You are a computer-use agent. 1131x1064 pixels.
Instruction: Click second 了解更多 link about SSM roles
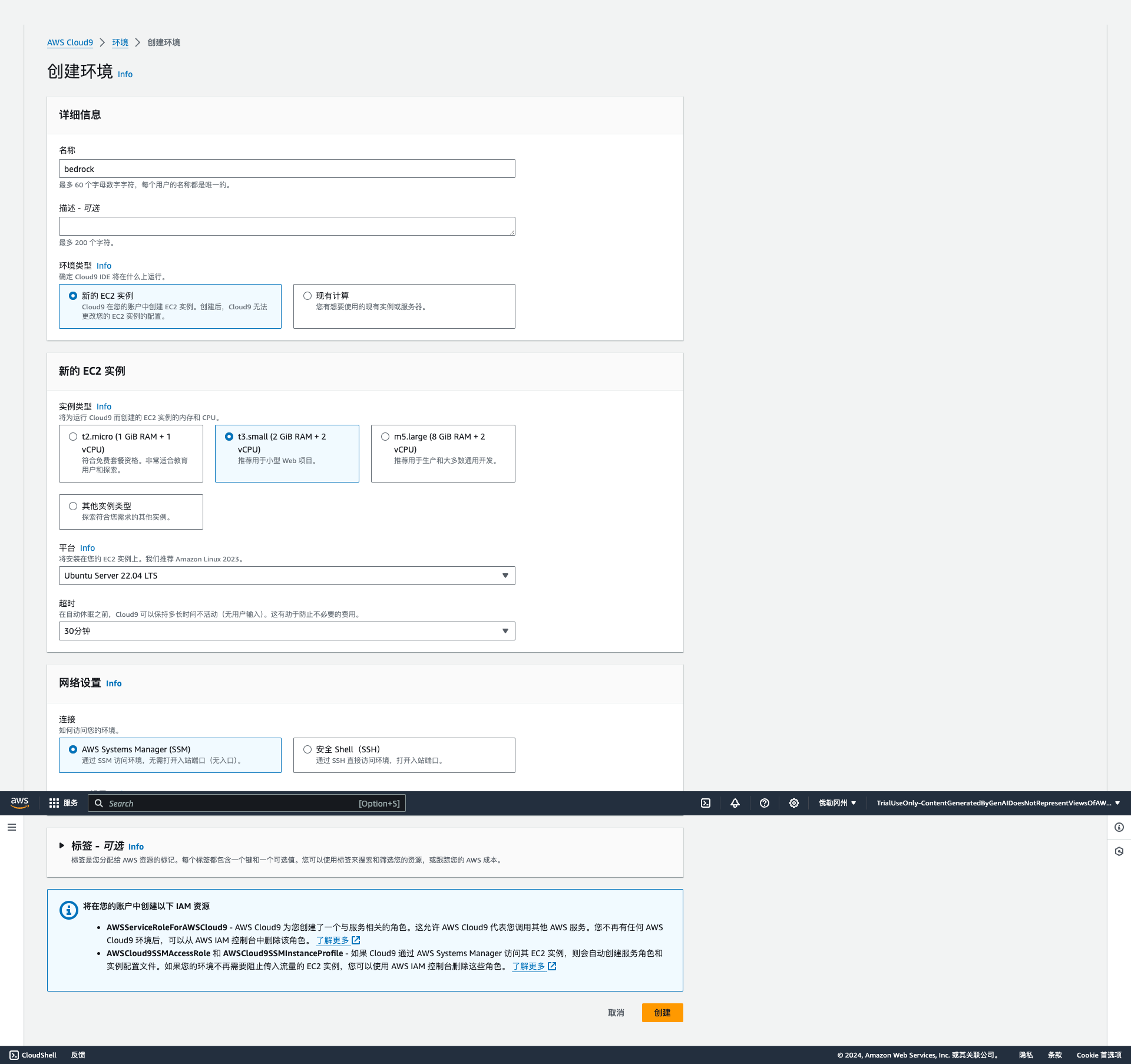click(529, 966)
